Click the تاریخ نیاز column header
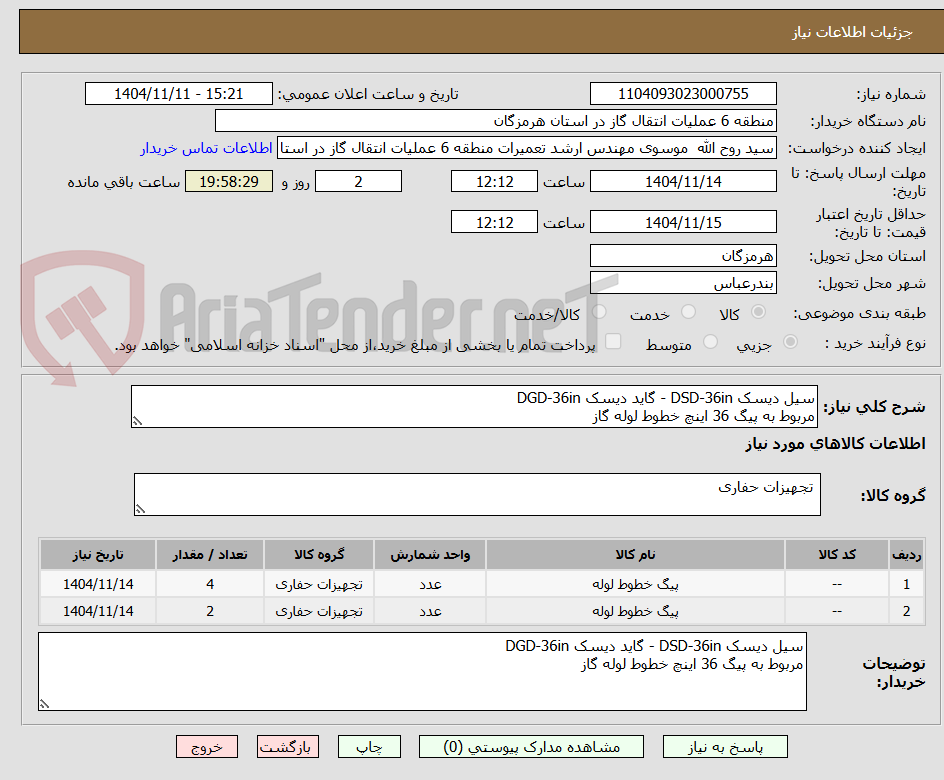The image size is (944, 780). (x=98, y=554)
